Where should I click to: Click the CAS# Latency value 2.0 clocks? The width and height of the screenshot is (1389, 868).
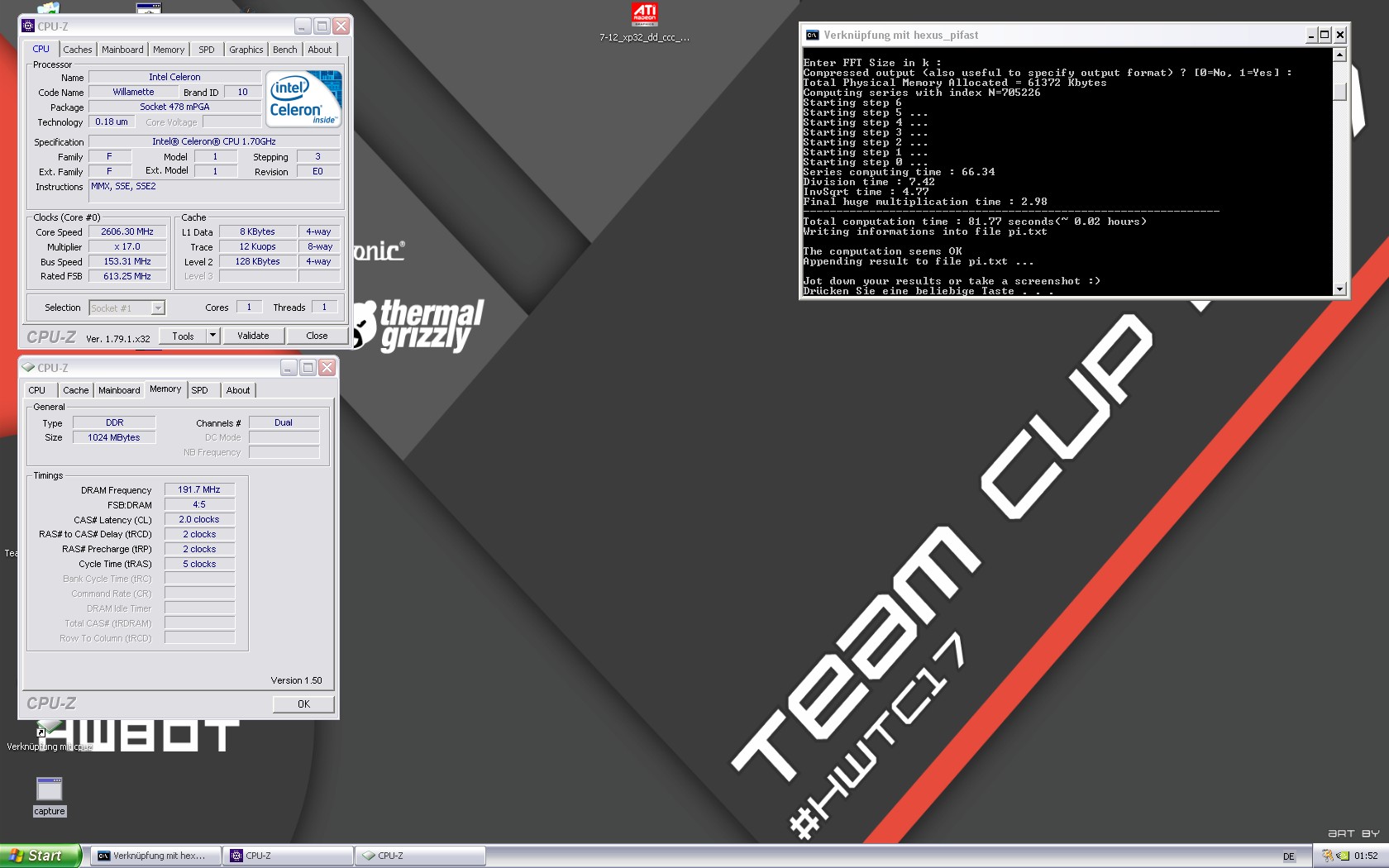pyautogui.click(x=199, y=520)
